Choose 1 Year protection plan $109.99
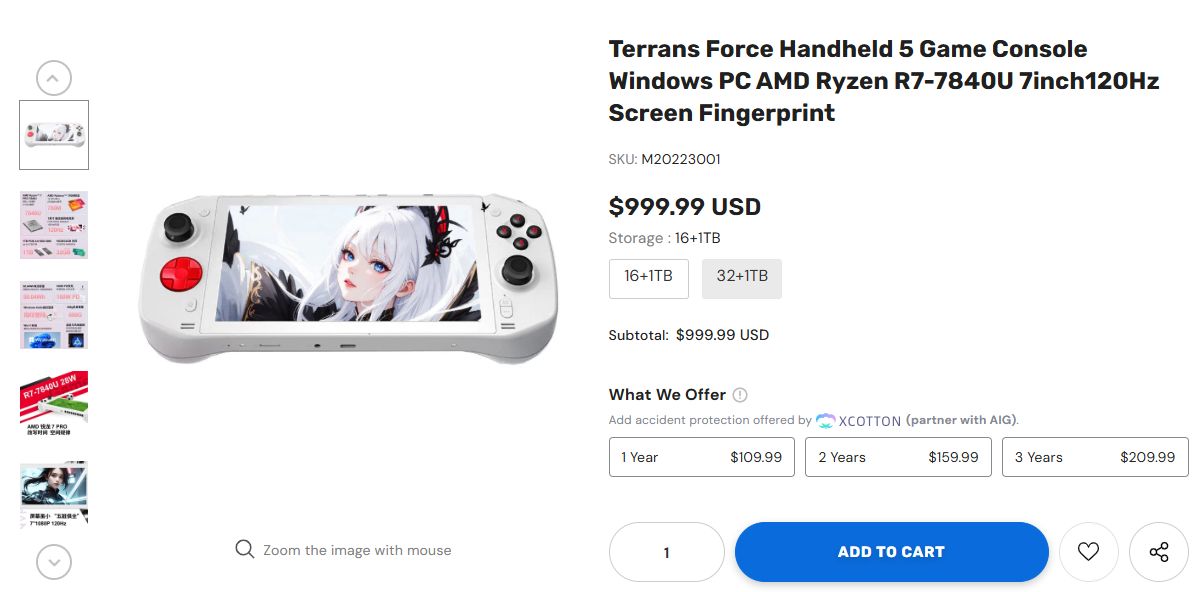The height and width of the screenshot is (592, 1204). pyautogui.click(x=702, y=457)
